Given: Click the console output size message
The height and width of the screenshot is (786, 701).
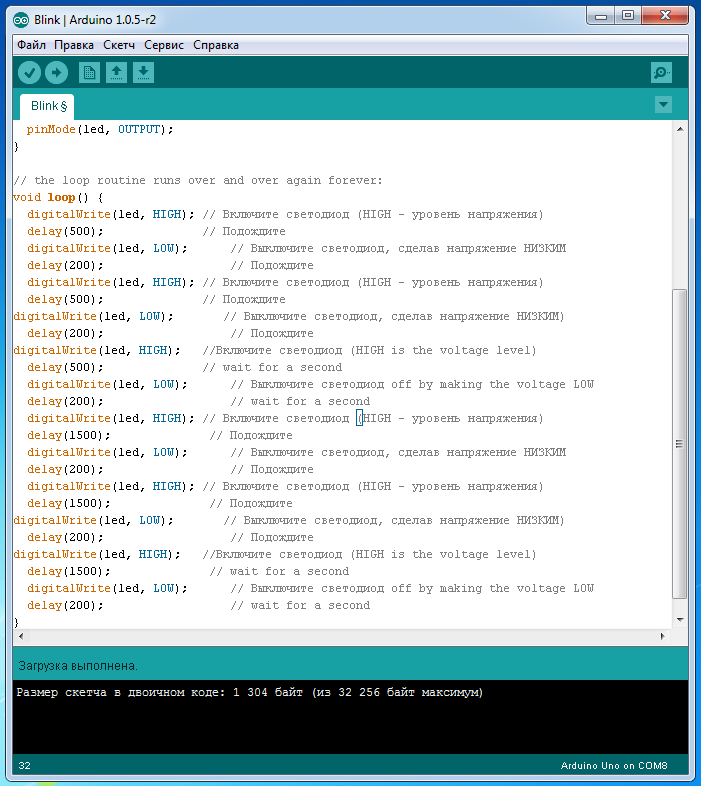Looking at the screenshot, I should coord(250,692).
